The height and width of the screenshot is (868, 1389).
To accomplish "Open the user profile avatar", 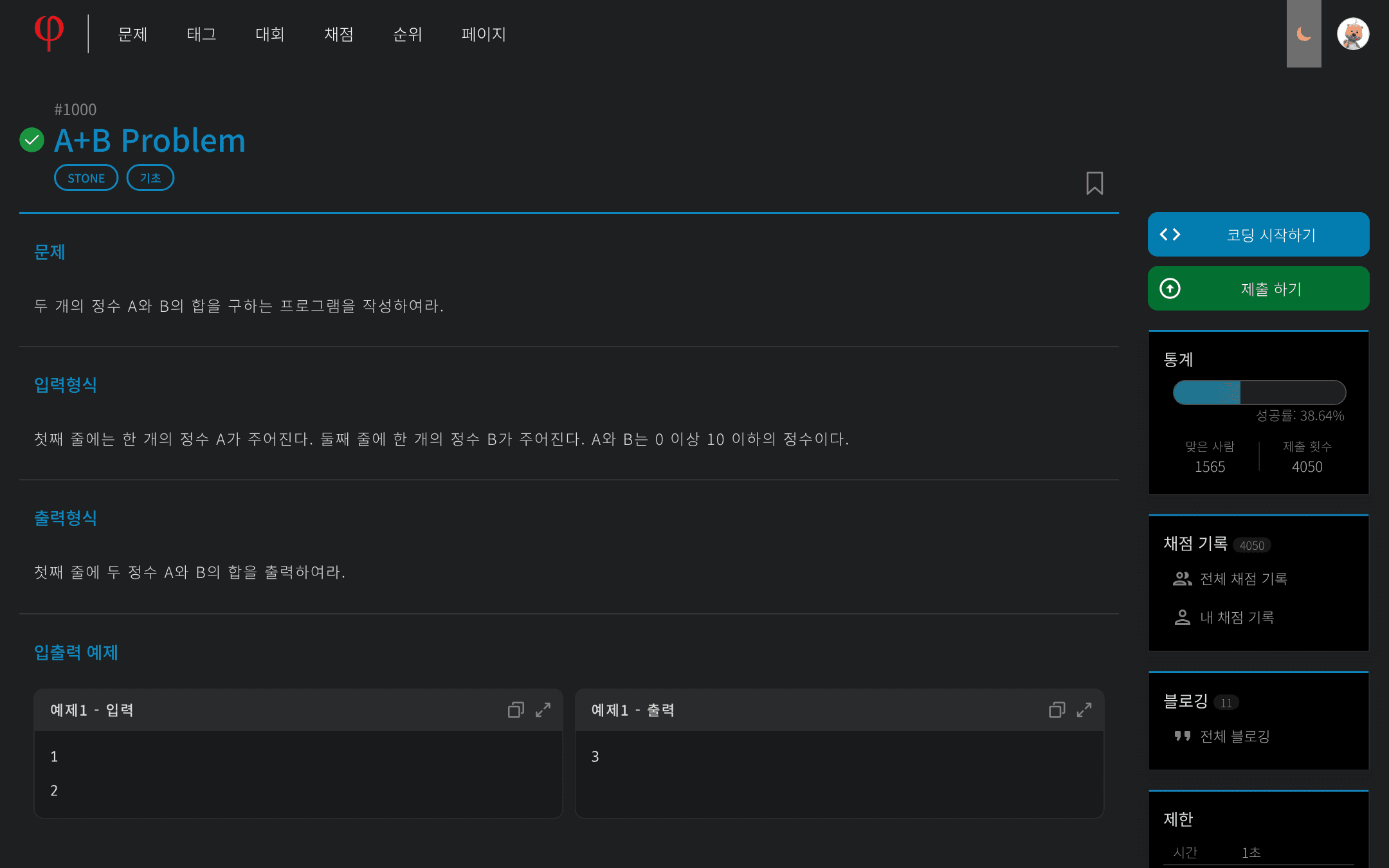I will point(1353,33).
